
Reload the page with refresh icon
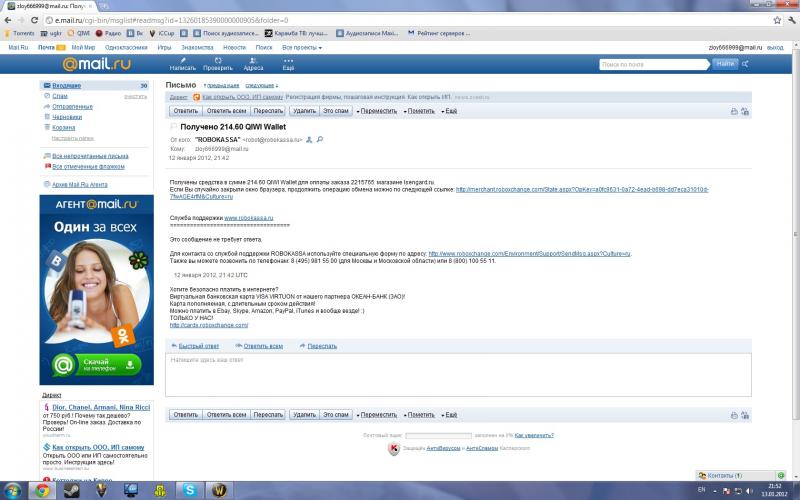click(x=34, y=20)
